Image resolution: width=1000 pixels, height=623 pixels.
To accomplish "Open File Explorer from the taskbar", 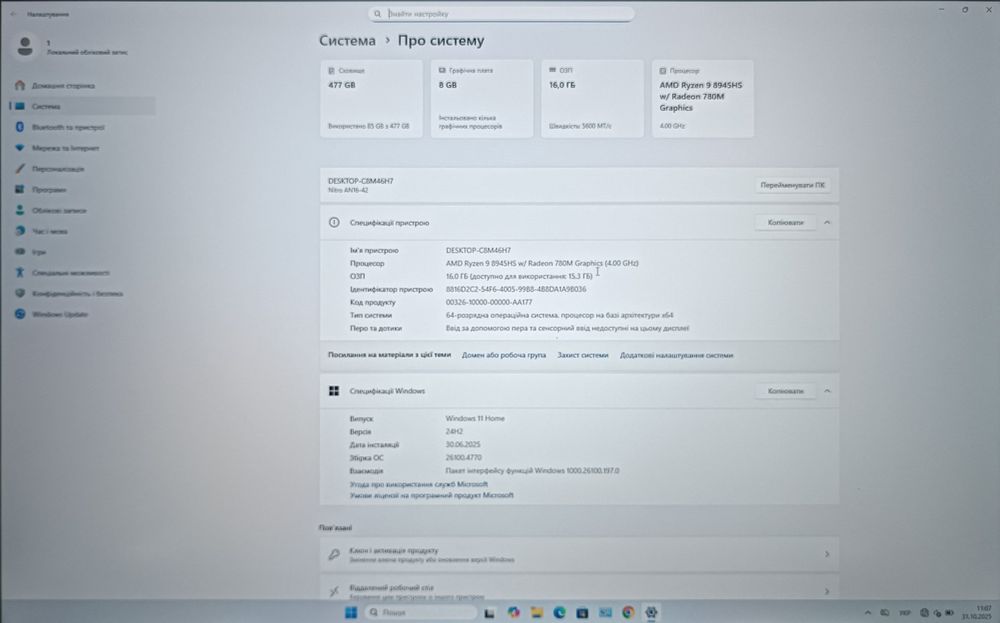I will pyautogui.click(x=536, y=612).
